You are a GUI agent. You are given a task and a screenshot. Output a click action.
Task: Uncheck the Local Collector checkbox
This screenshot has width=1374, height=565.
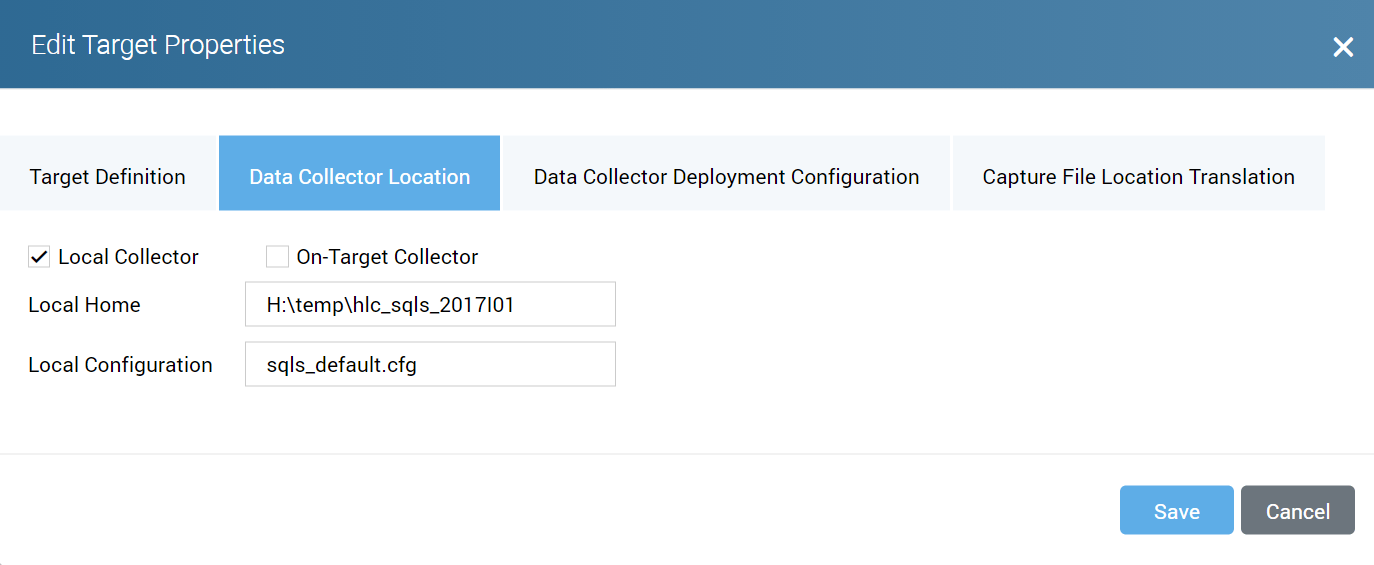pos(39,257)
